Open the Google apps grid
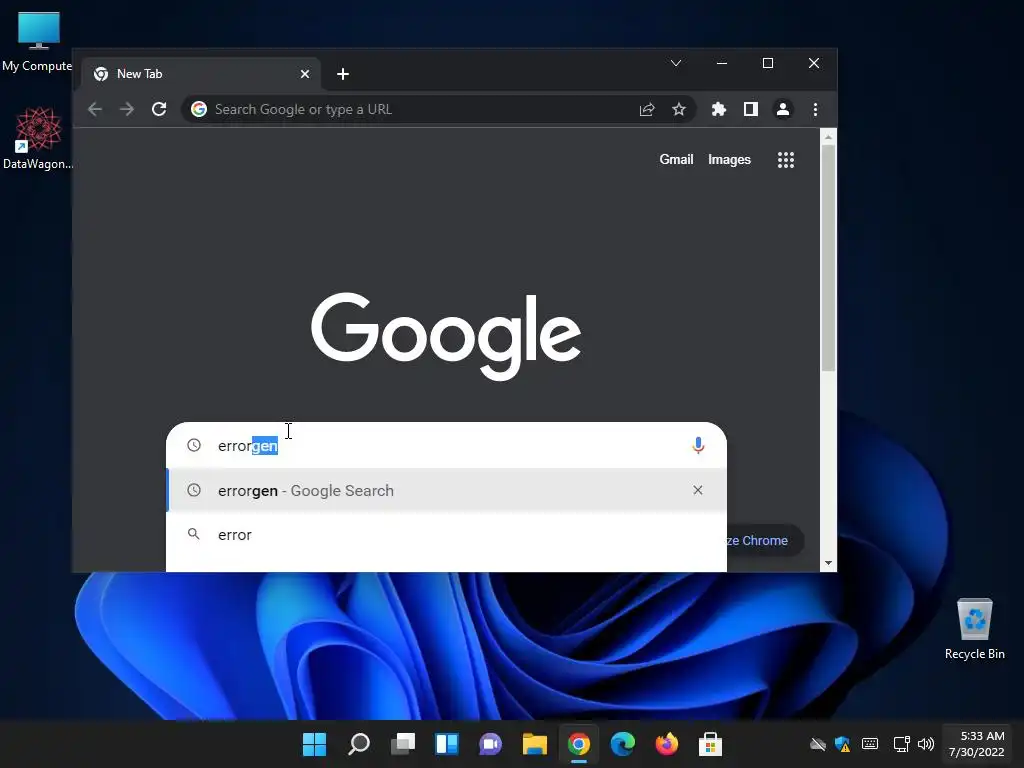This screenshot has height=768, width=1024. point(786,160)
